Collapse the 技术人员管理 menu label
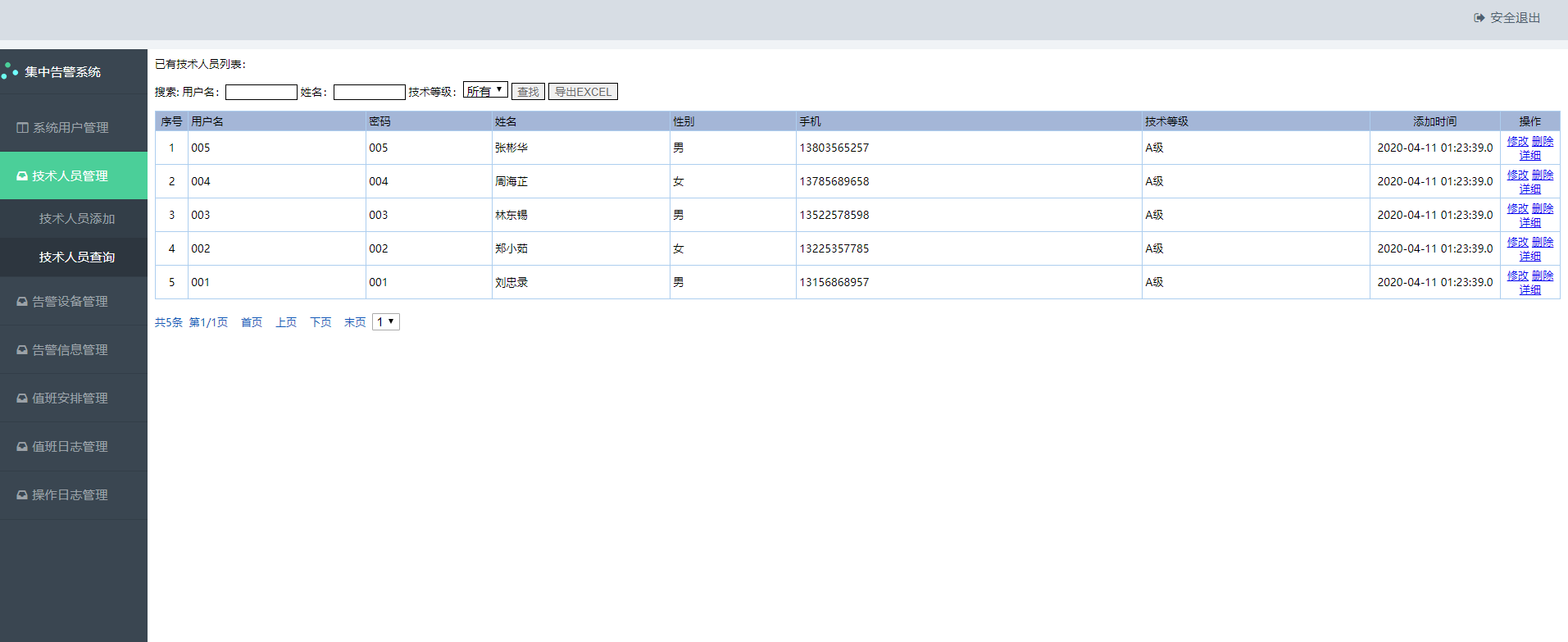Image resolution: width=1568 pixels, height=642 pixels. (x=70, y=176)
